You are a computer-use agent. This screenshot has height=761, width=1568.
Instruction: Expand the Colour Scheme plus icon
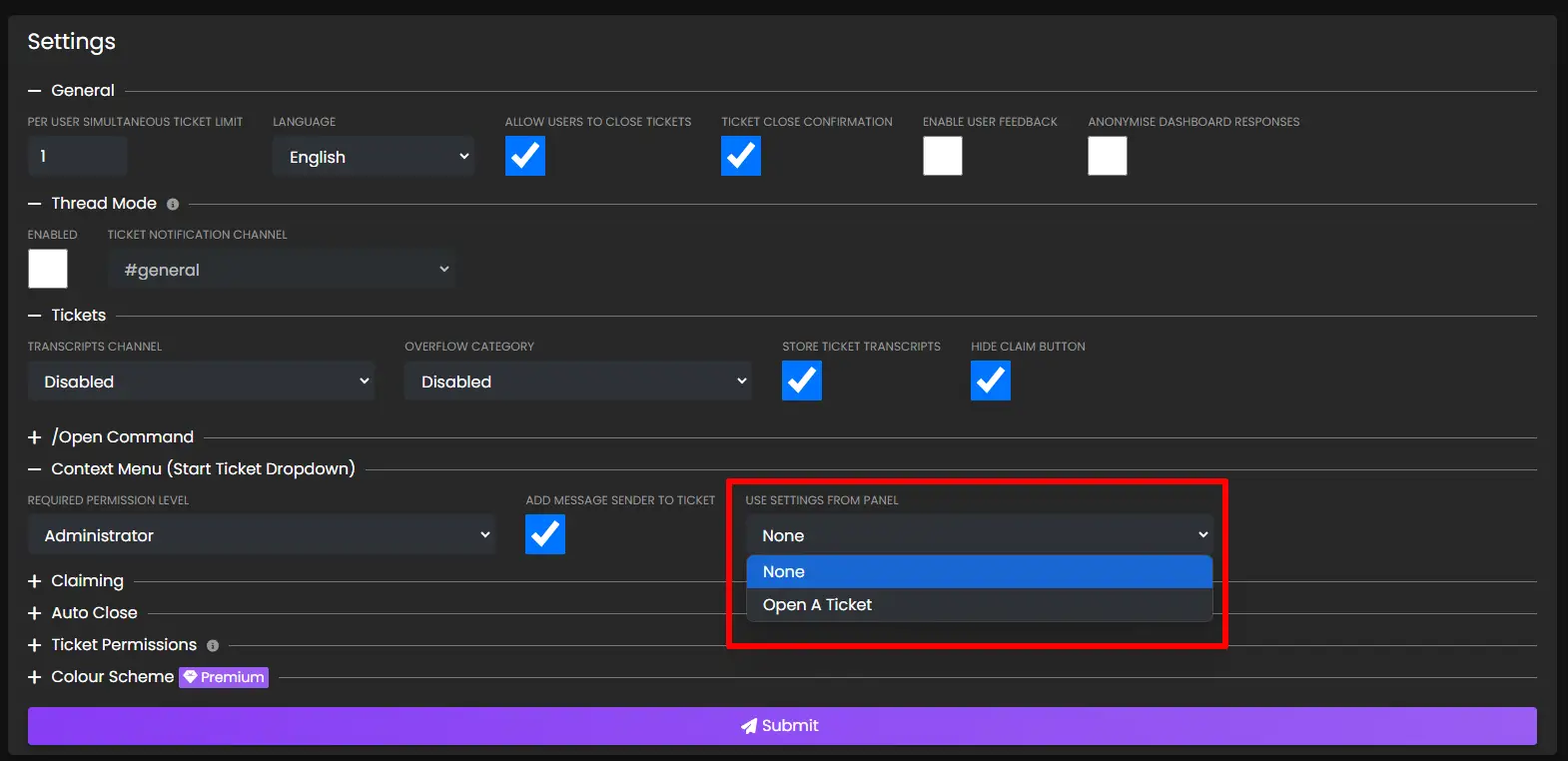coord(35,677)
